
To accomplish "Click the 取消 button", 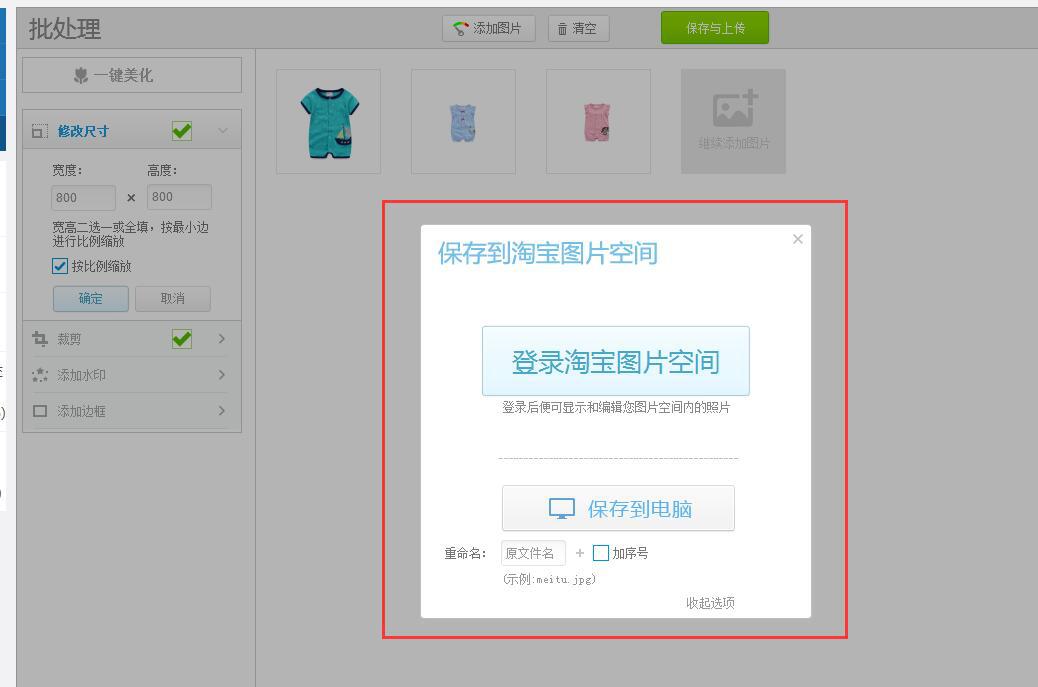I will pos(173,298).
